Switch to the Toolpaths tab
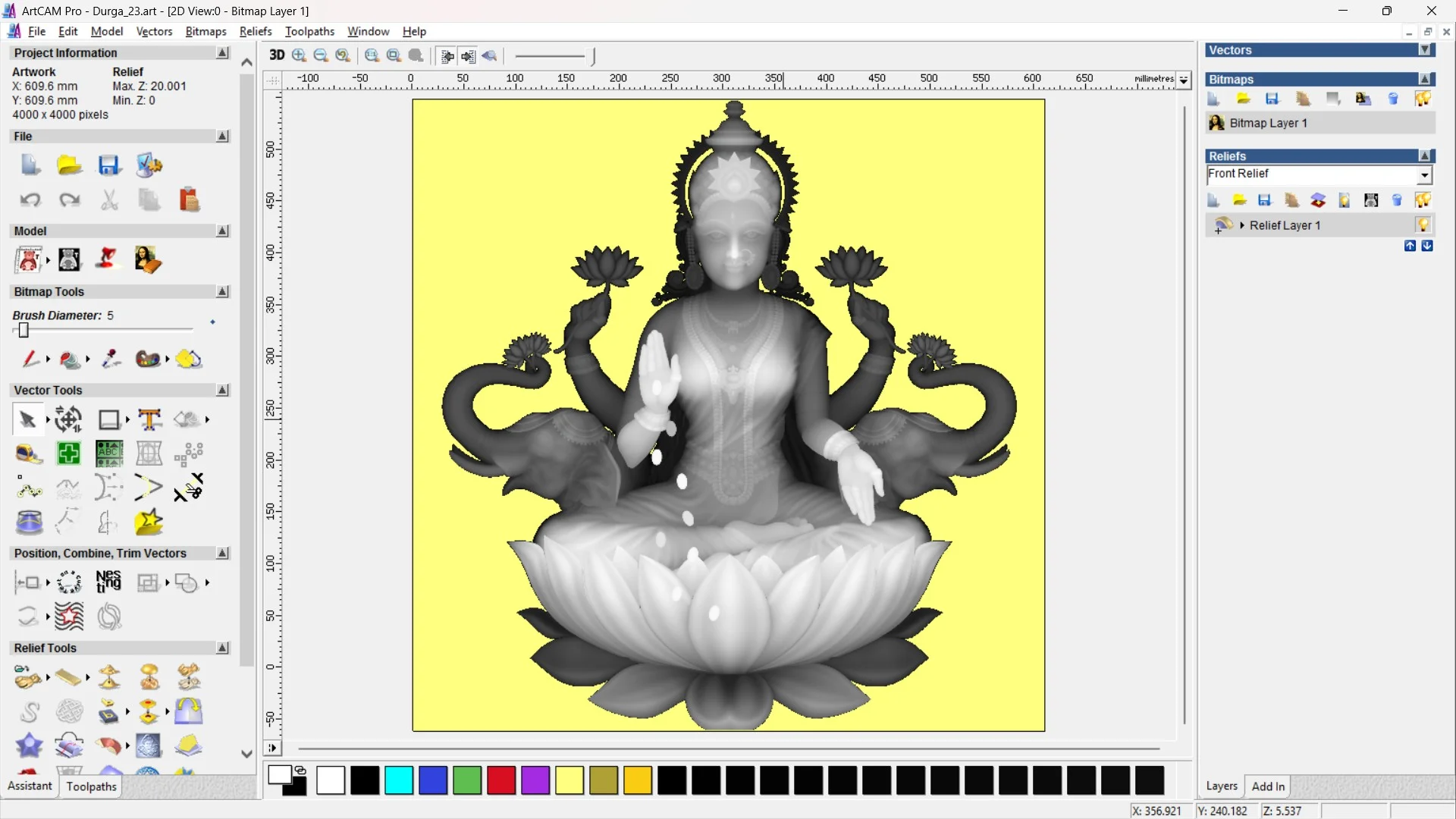 click(91, 786)
